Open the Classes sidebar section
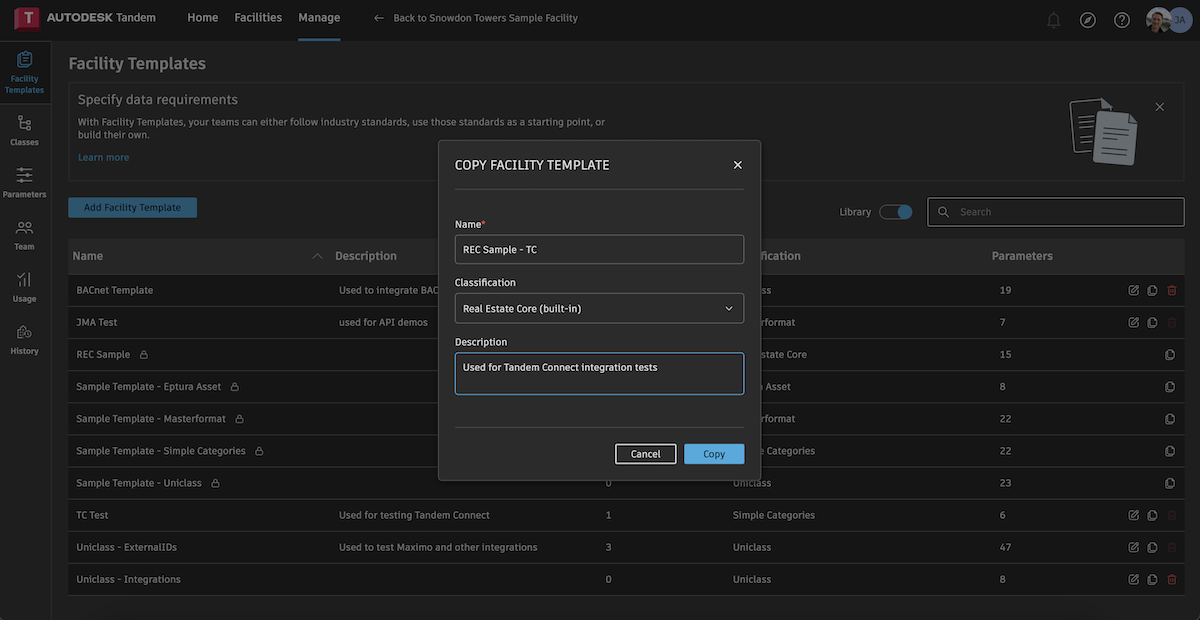Viewport: 1200px width, 620px height. (x=24, y=130)
